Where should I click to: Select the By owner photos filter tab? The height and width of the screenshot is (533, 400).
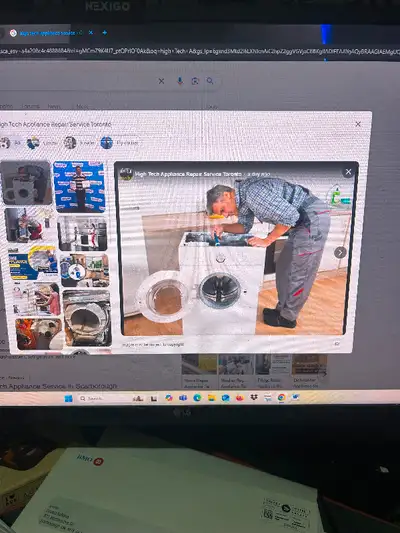pyautogui.click(x=120, y=143)
